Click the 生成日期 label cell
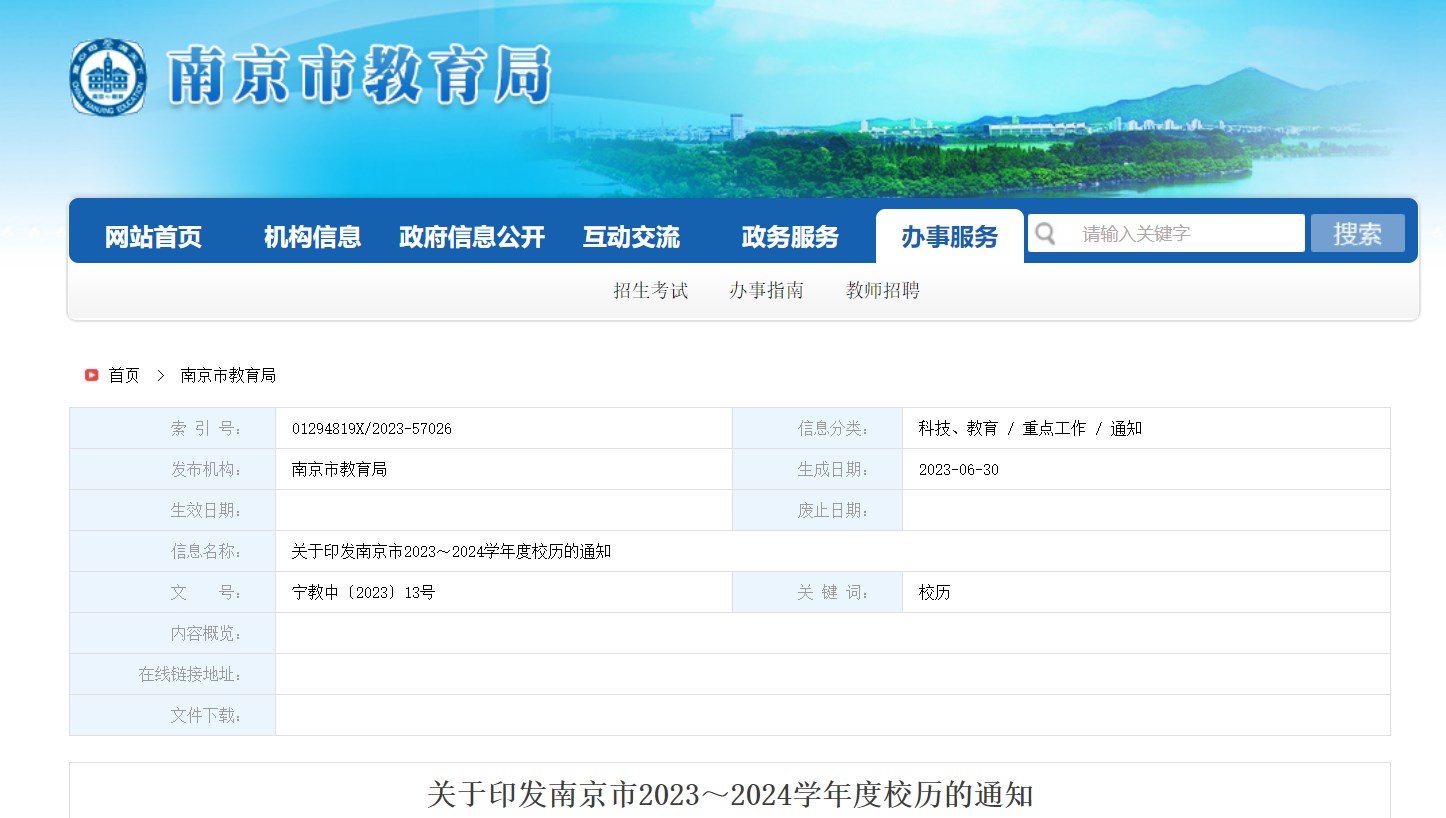 (x=817, y=469)
